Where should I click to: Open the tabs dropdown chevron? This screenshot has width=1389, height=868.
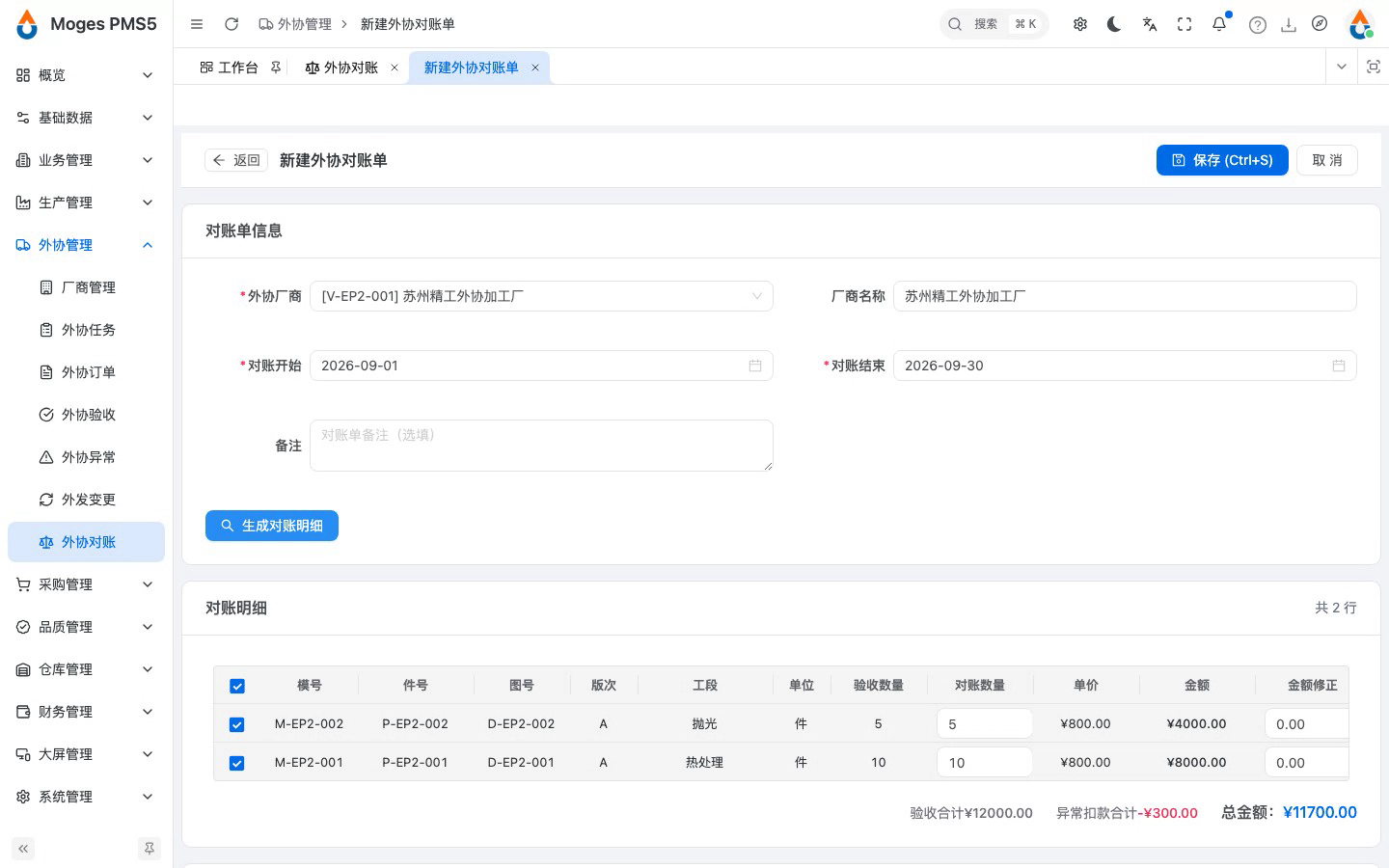1341,67
